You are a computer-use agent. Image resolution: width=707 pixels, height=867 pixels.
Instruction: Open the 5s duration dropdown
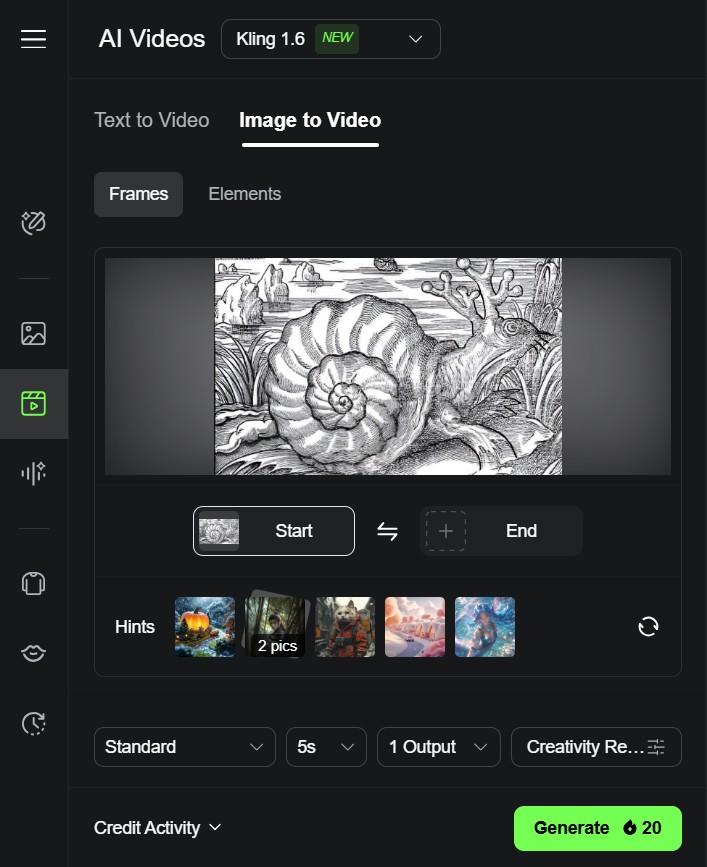click(326, 747)
